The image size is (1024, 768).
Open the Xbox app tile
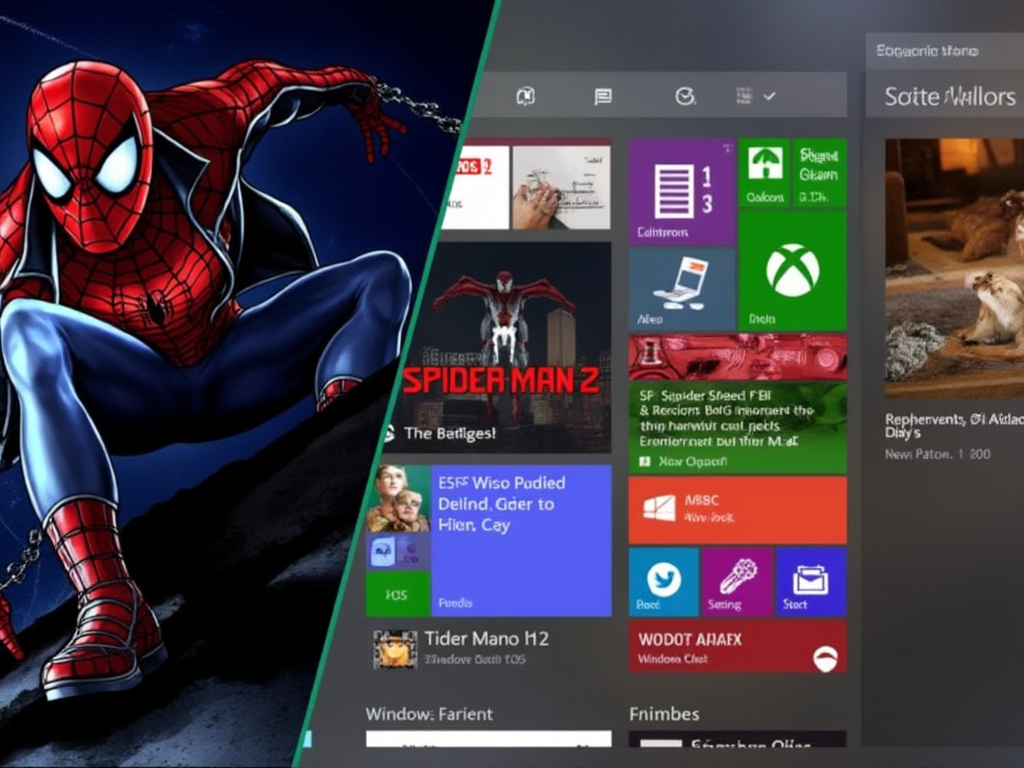791,285
